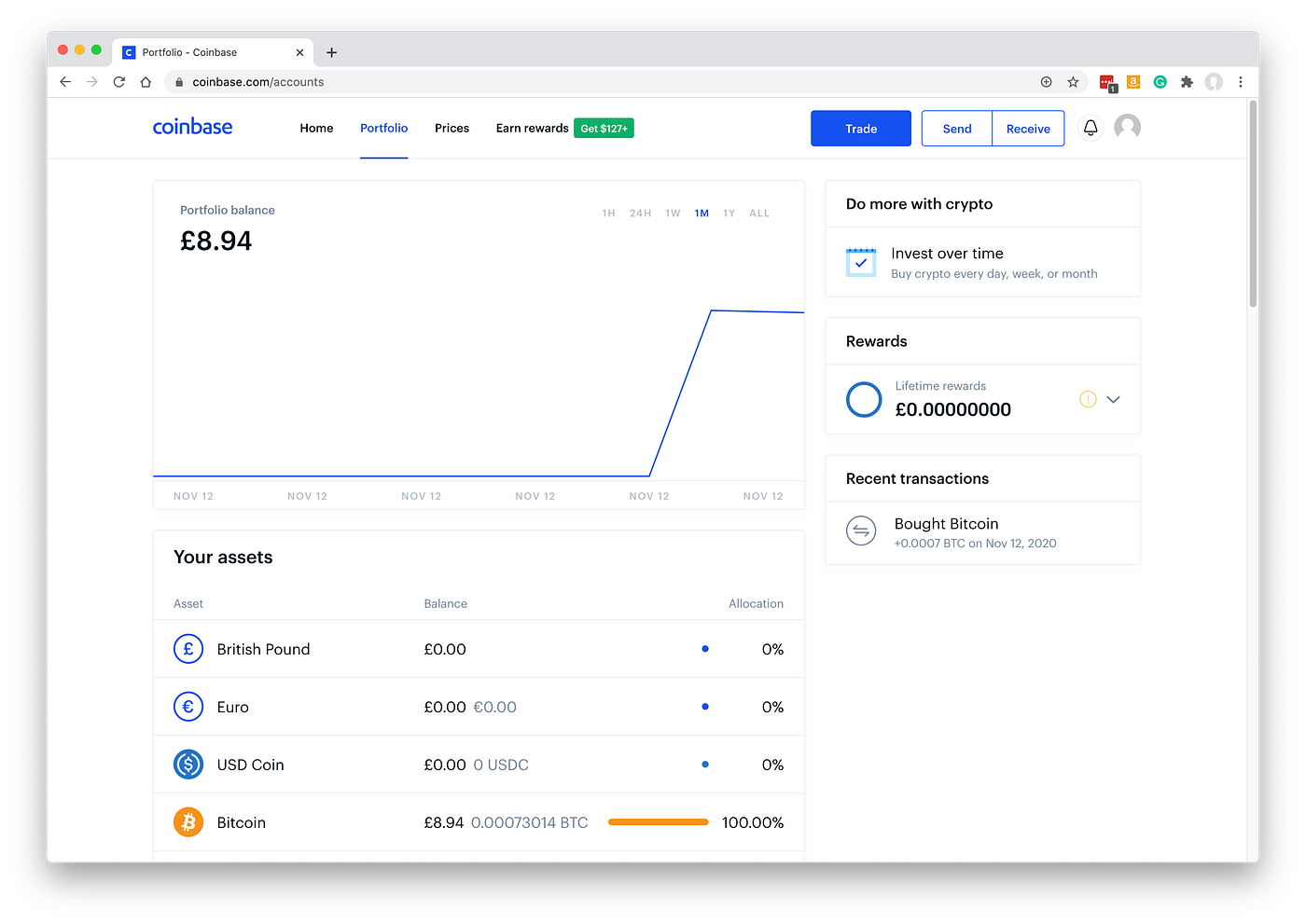This screenshot has height=924, width=1306.
Task: Expand the Lifetime rewards chevron
Action: (x=1113, y=399)
